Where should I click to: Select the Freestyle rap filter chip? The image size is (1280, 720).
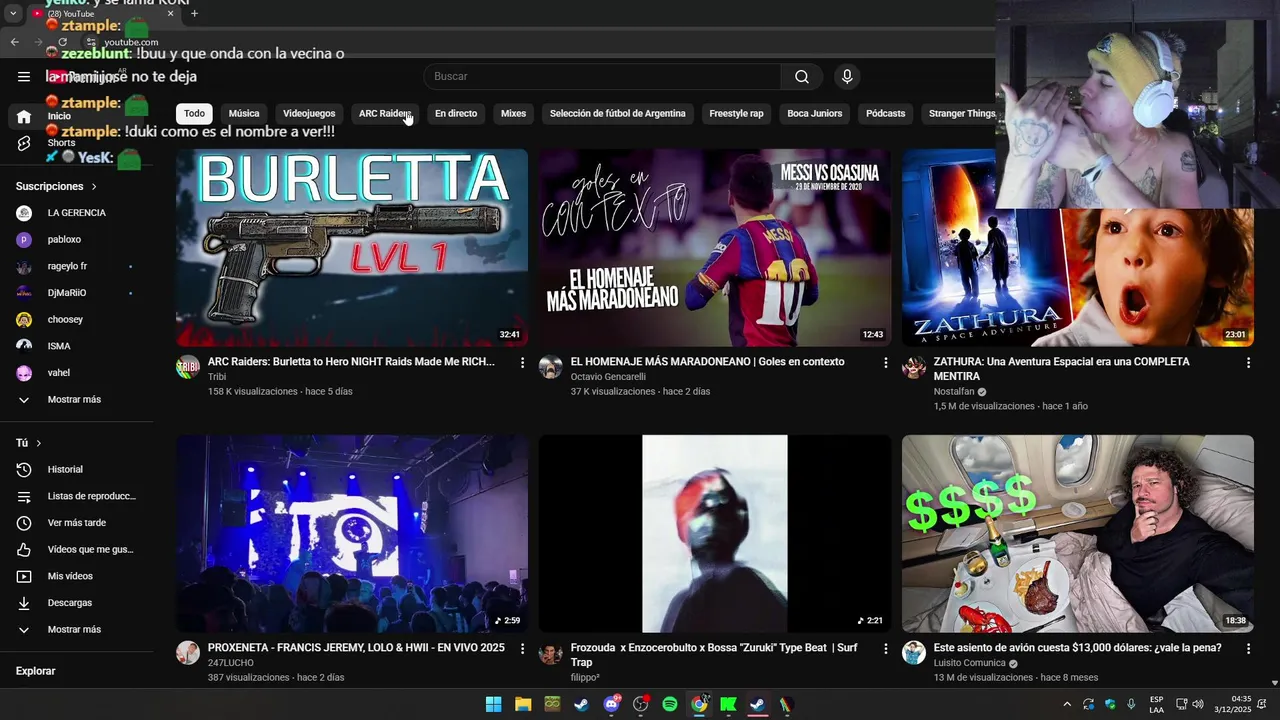click(736, 114)
